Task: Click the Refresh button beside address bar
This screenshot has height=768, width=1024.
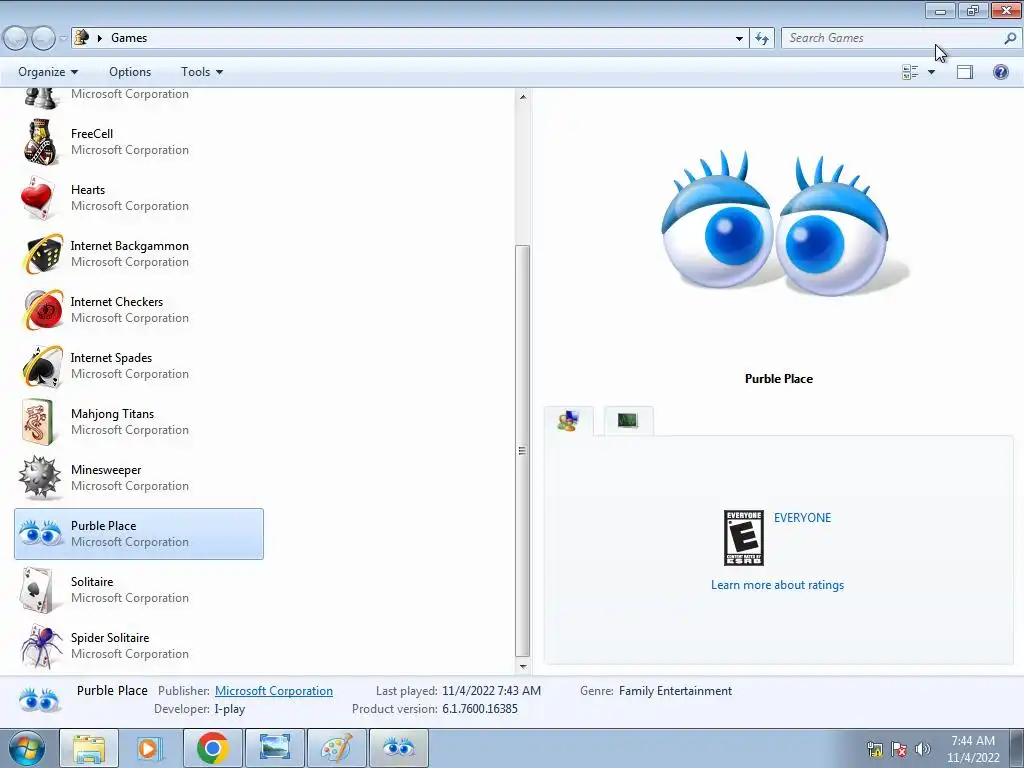Action: 761,39
